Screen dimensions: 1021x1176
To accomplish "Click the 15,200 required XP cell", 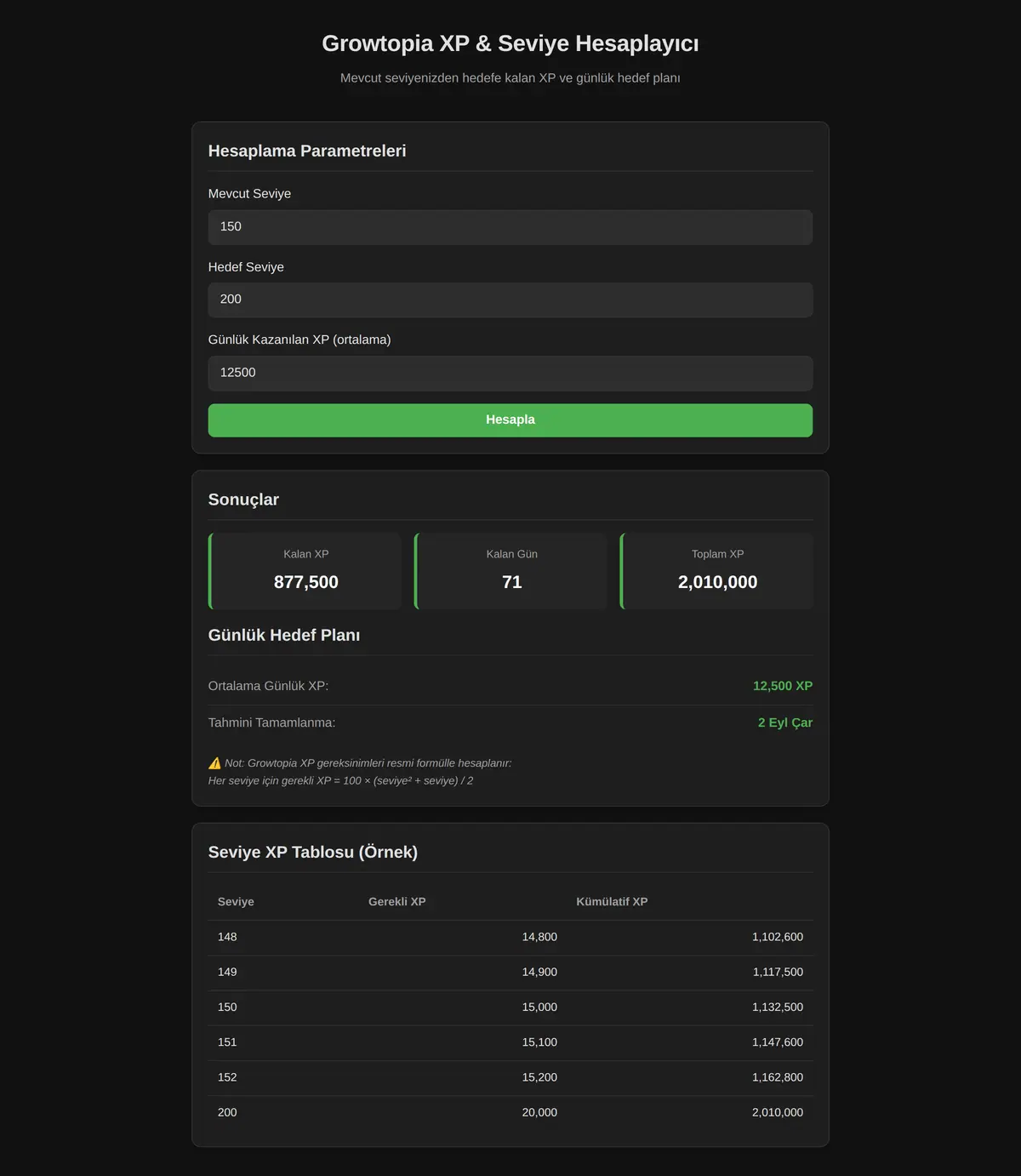I will pyautogui.click(x=539, y=1077).
